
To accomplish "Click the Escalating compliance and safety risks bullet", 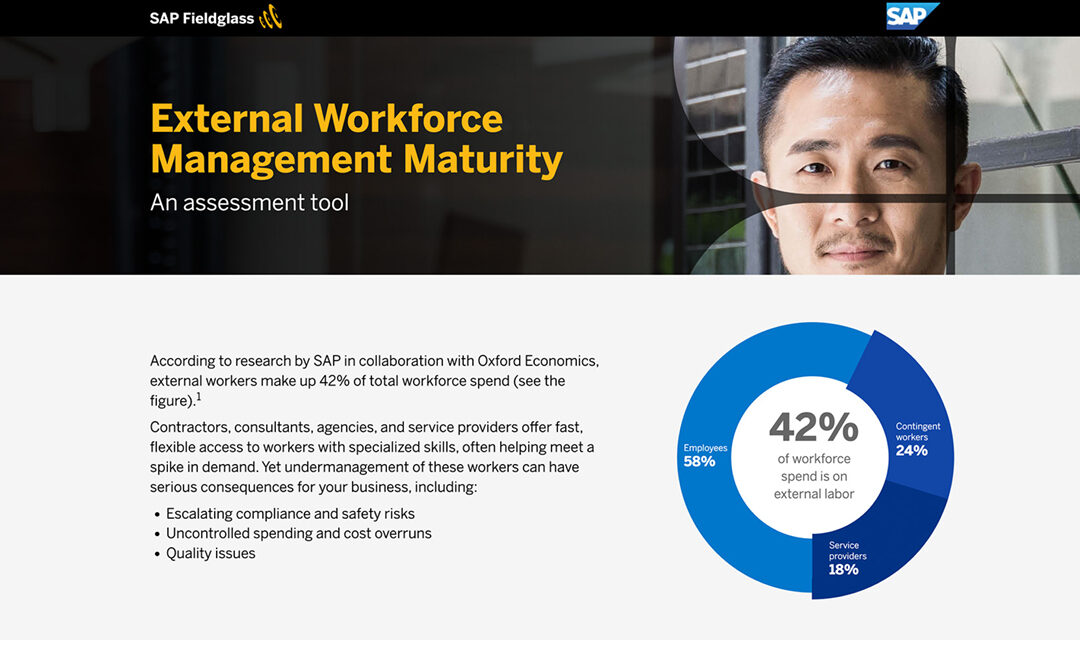I will (x=289, y=513).
